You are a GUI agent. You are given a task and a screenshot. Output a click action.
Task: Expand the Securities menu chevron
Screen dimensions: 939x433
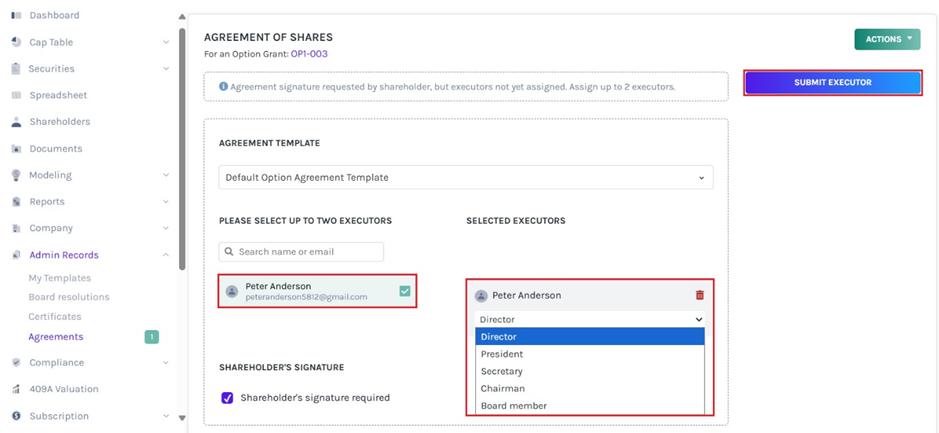[x=166, y=69]
